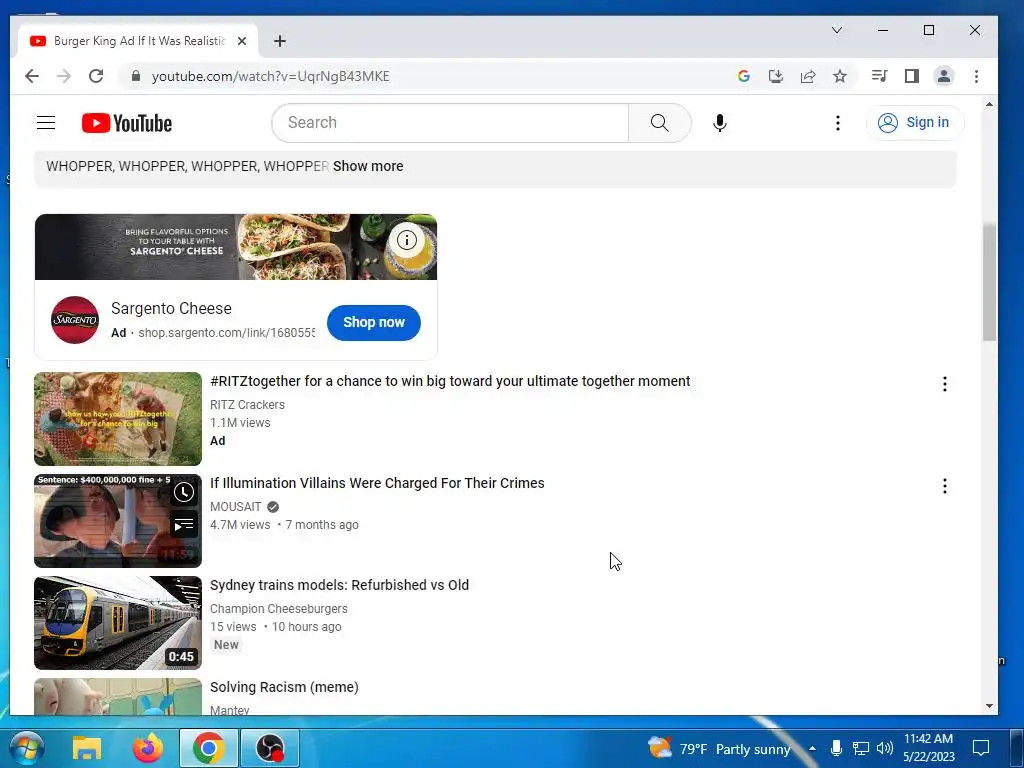Close the Burger King Ad tab
The height and width of the screenshot is (768, 1024).
click(242, 41)
